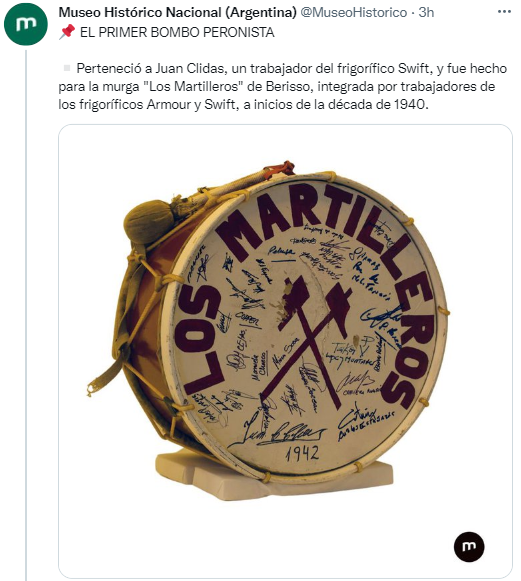This screenshot has height=581, width=521.
Task: Click the tweet paragraph mentioning frigorífico Swift
Action: [x=282, y=86]
